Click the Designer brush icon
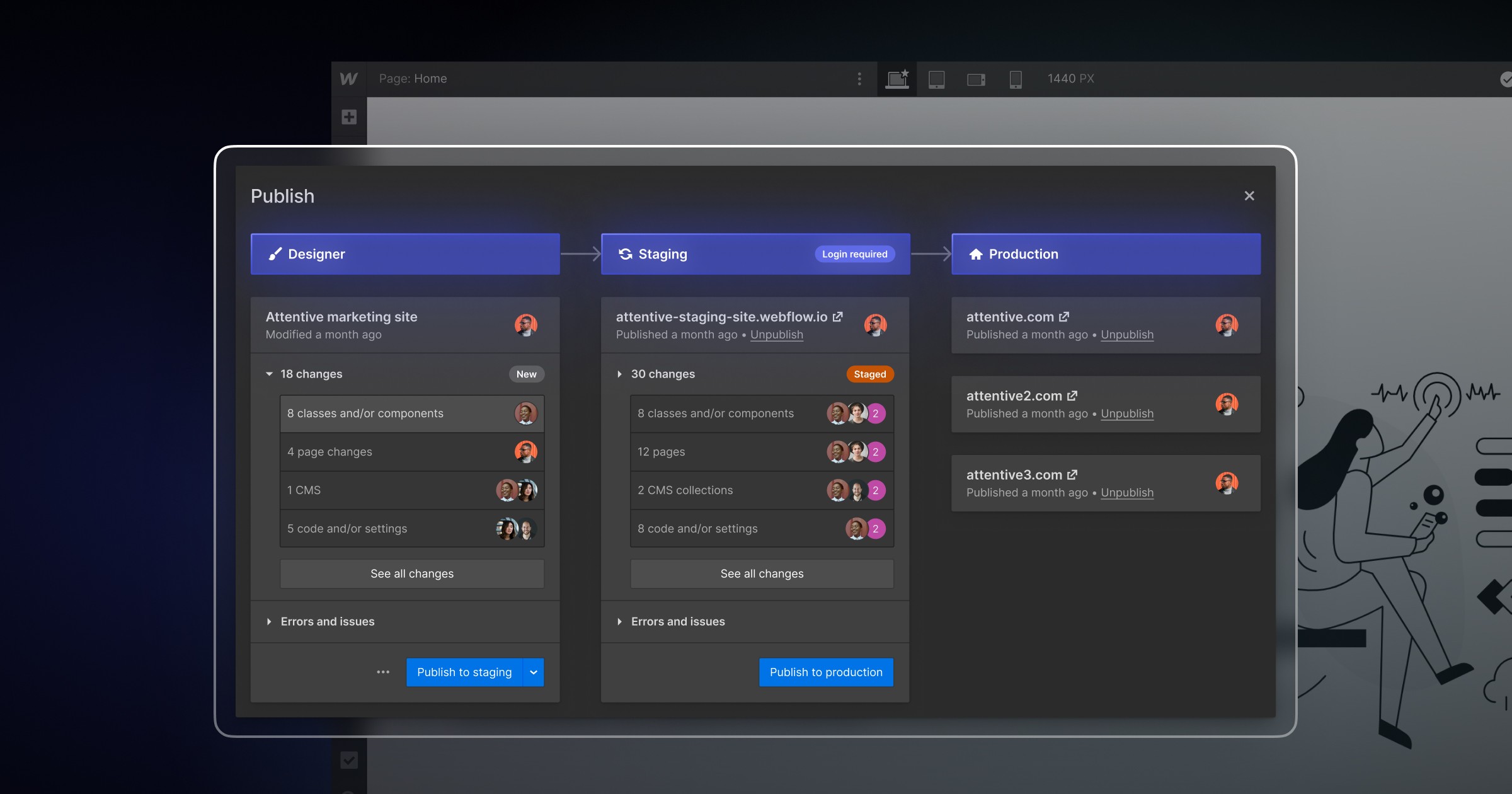This screenshot has width=1512, height=794. click(x=275, y=254)
